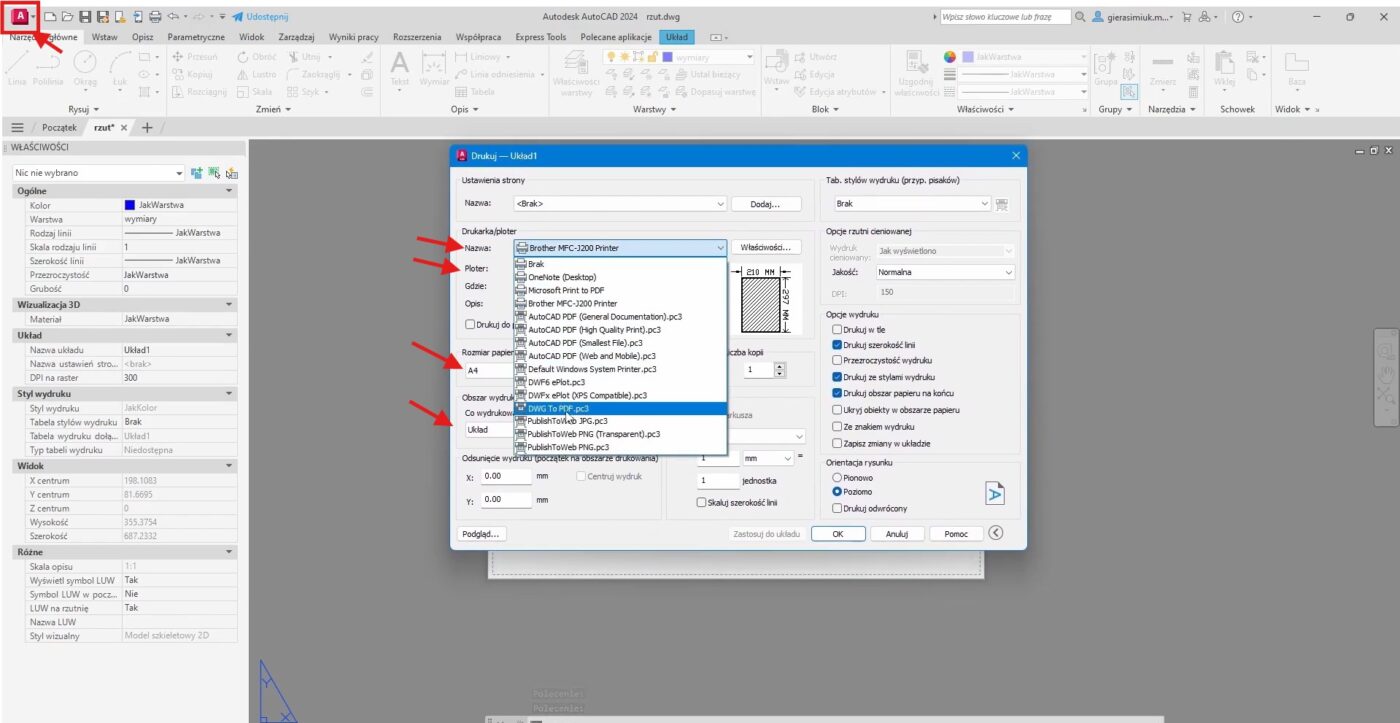Expand more options arrow next to Pomoc
1400x723 pixels.
995,534
